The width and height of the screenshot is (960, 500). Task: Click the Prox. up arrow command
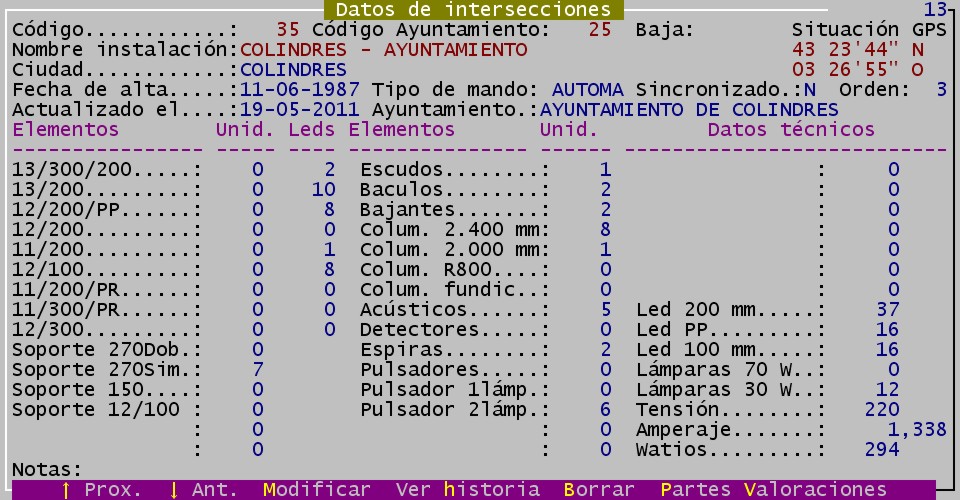point(101,489)
